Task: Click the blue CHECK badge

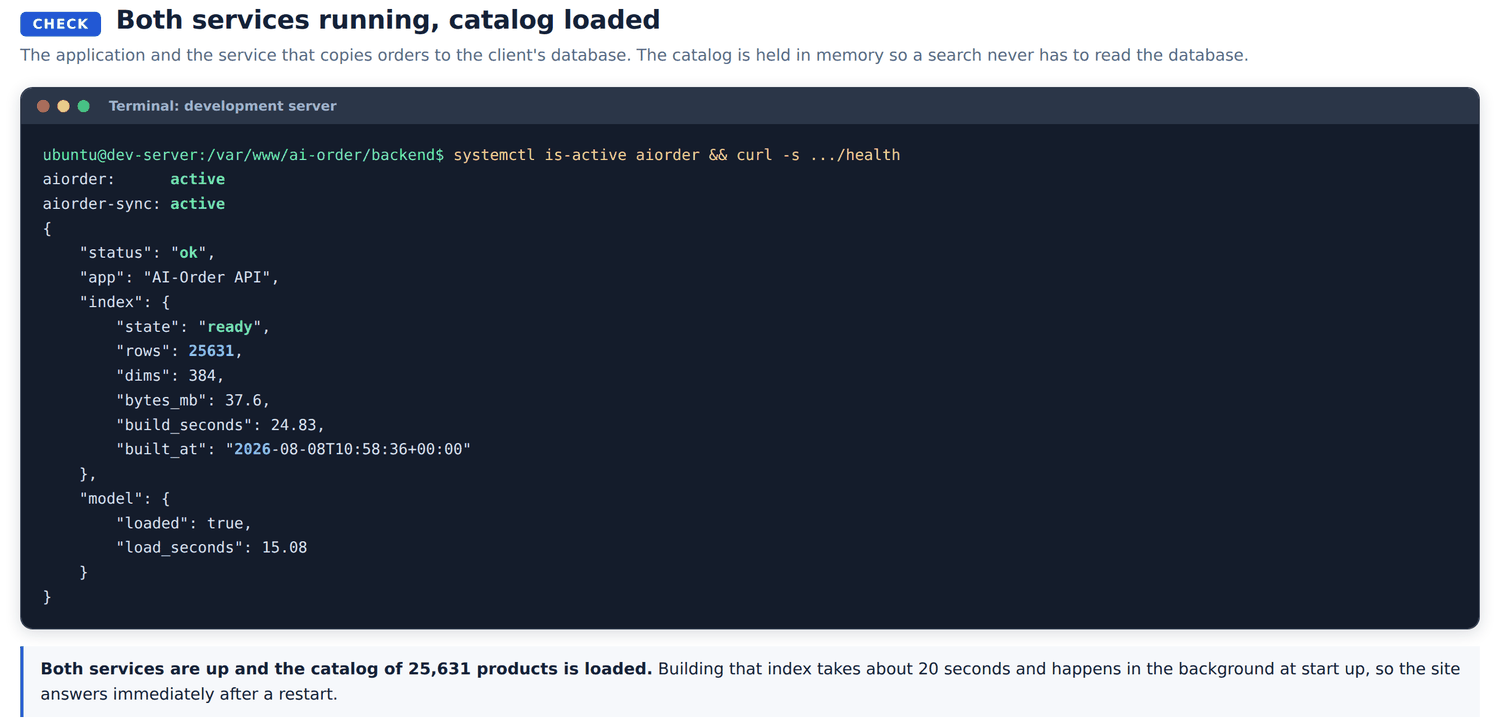Action: click(61, 23)
